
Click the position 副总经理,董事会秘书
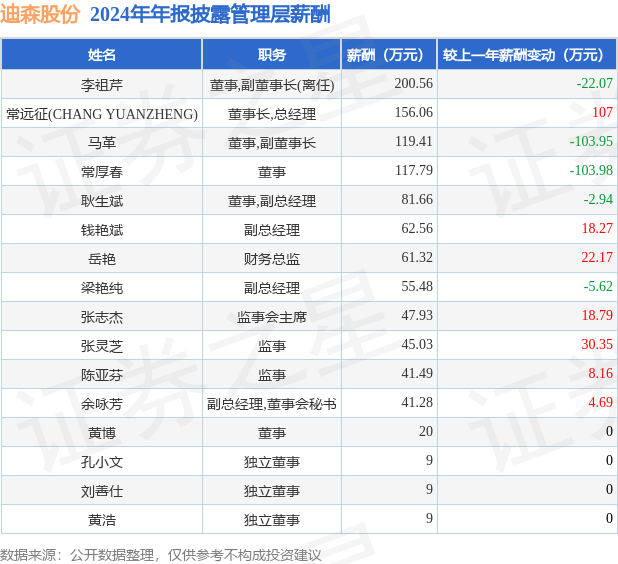coord(272,404)
